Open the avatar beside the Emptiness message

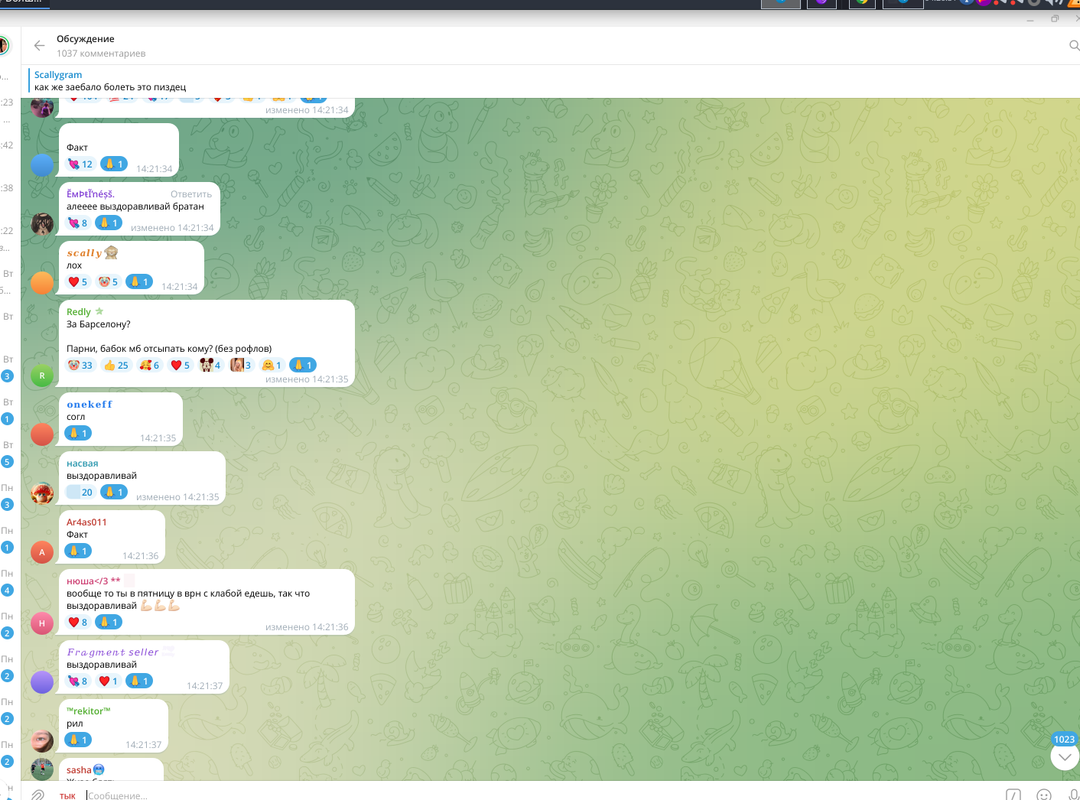click(42, 224)
